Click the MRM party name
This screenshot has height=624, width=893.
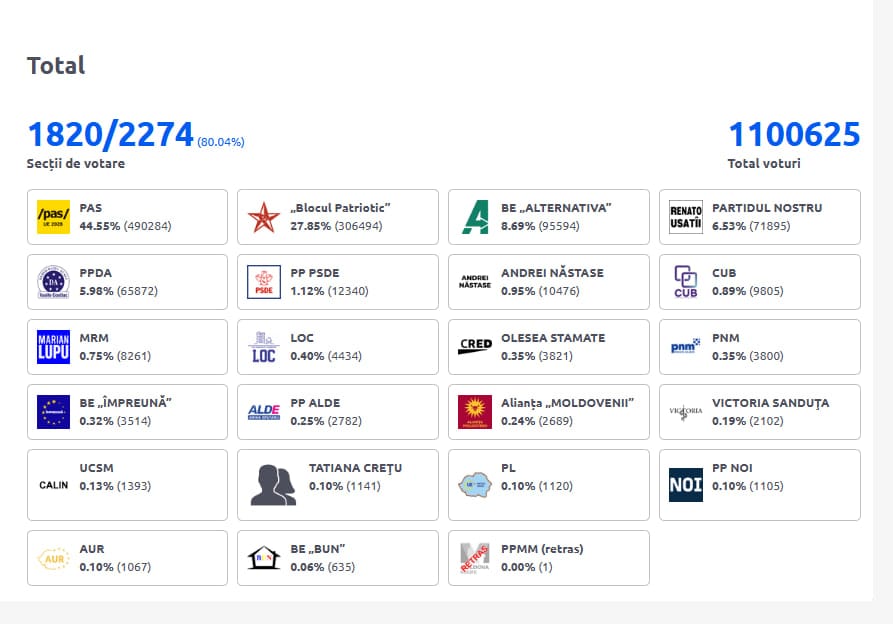(x=94, y=338)
